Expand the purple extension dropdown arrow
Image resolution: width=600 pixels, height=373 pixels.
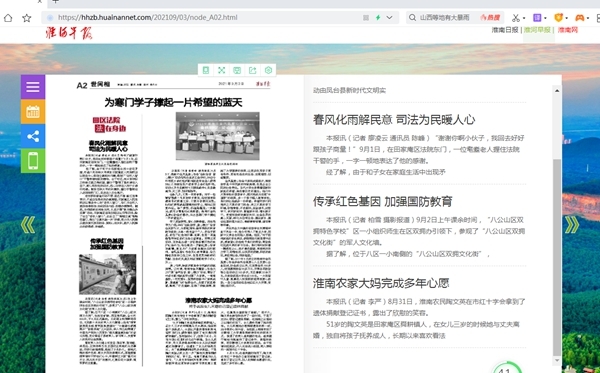tap(545, 18)
